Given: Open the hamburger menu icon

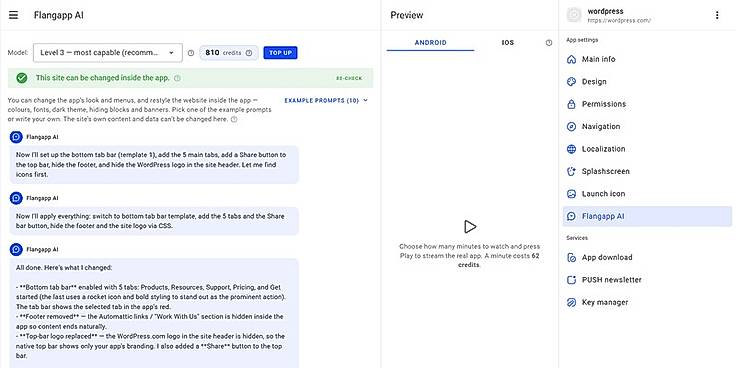Looking at the screenshot, I should pos(14,15).
